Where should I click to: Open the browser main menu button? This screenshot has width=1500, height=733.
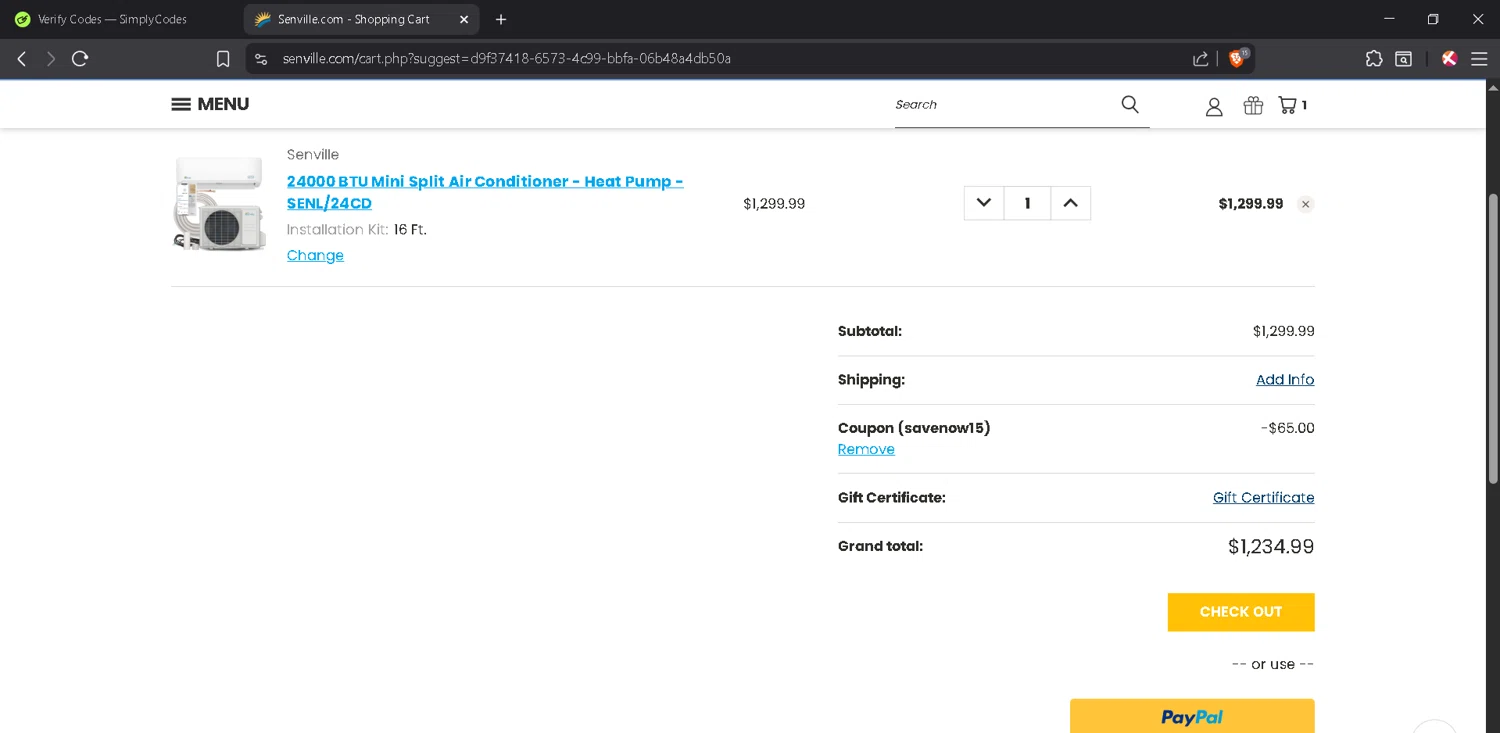1479,59
